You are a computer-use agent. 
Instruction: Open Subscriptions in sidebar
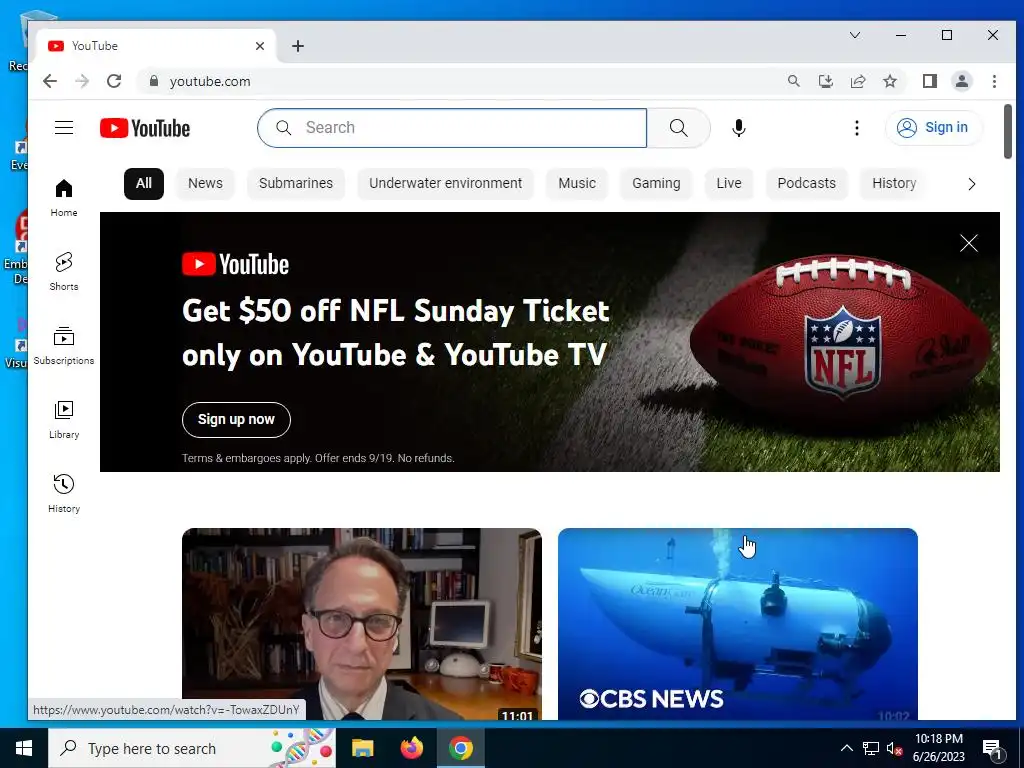tap(64, 345)
